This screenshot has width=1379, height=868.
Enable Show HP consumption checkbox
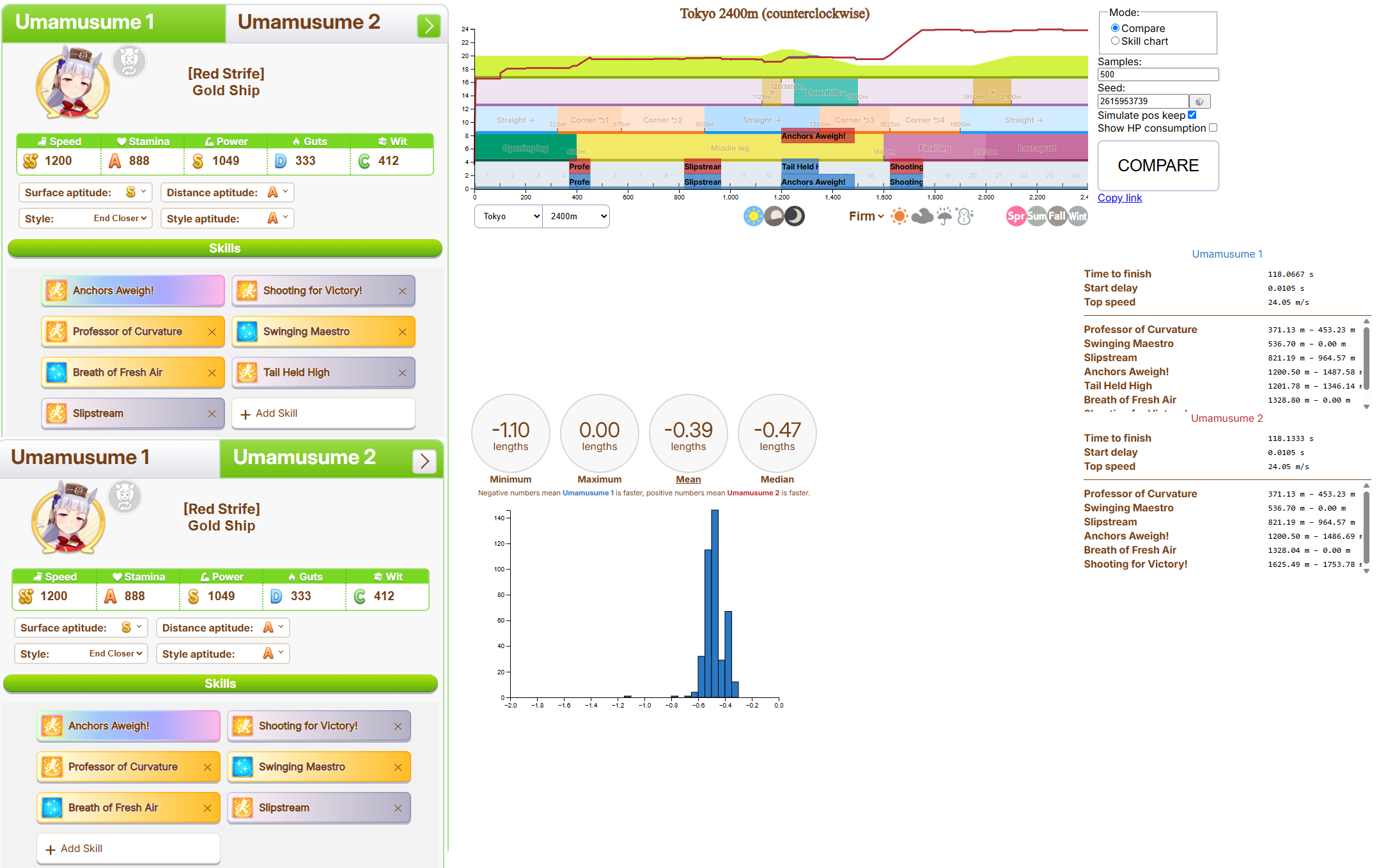click(1213, 128)
